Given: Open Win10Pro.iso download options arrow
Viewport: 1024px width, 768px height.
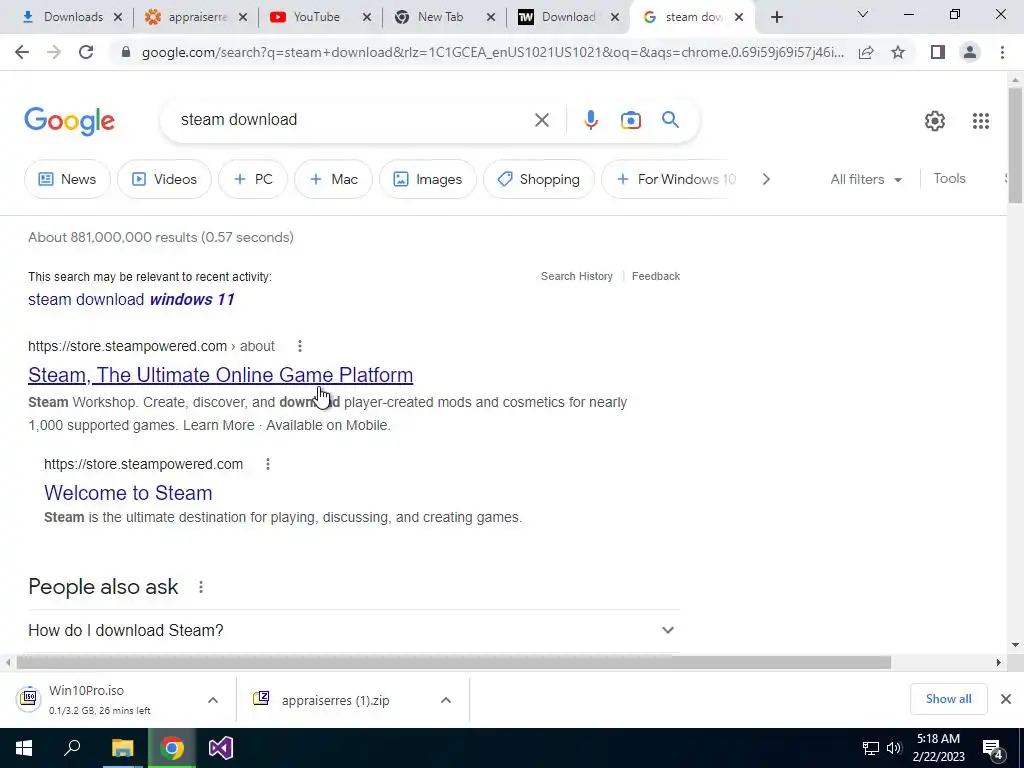Looking at the screenshot, I should [x=213, y=700].
